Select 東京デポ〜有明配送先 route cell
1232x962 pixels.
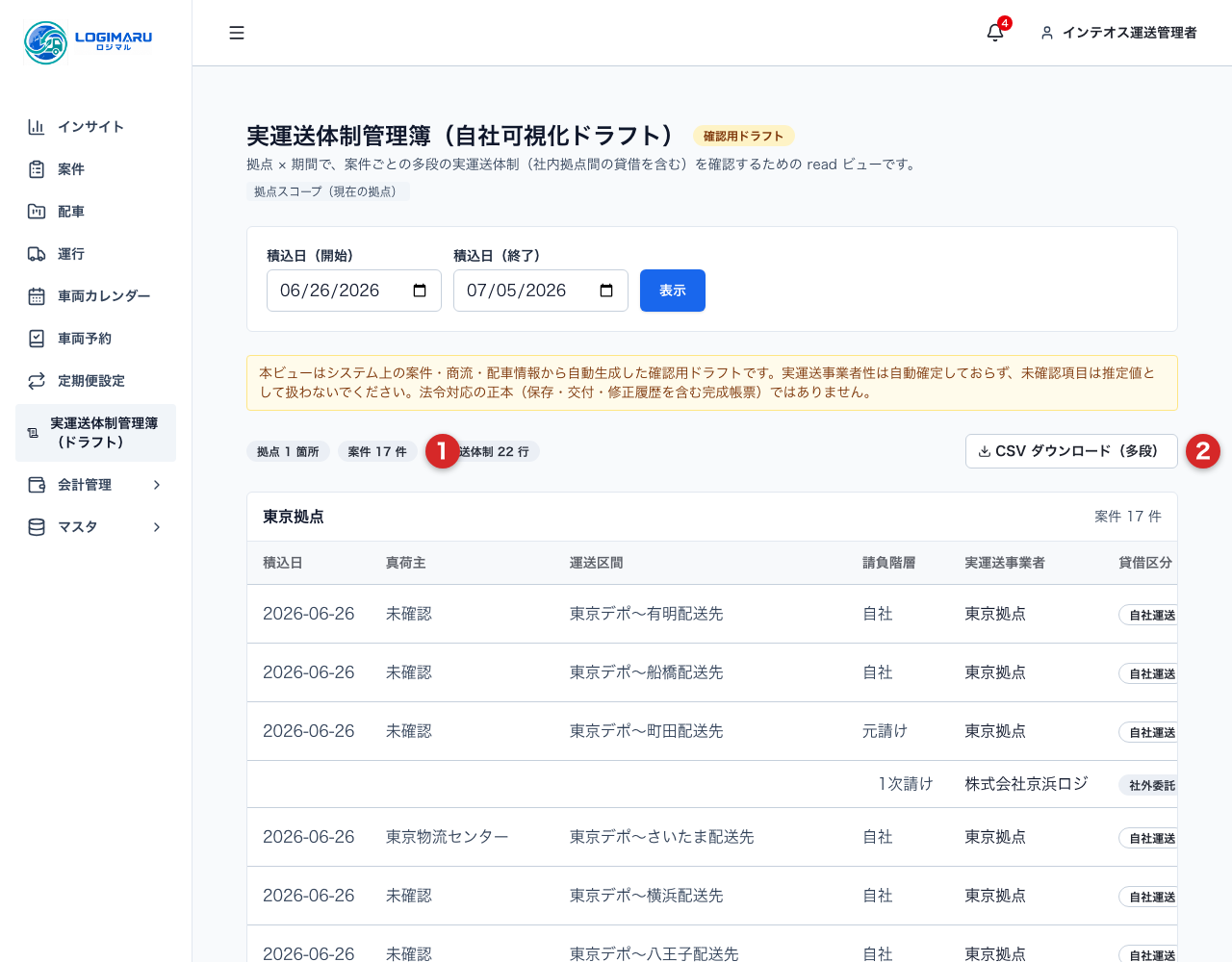(647, 614)
